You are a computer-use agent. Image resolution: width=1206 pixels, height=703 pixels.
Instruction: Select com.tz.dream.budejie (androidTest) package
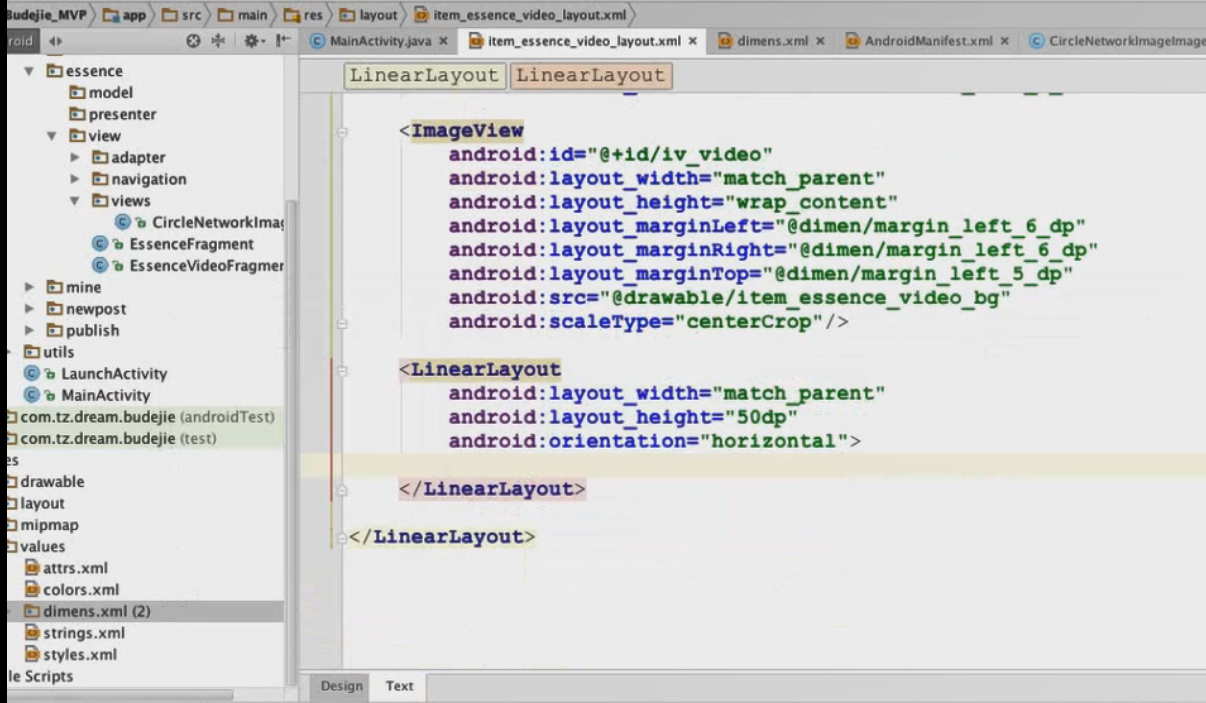(x=140, y=417)
